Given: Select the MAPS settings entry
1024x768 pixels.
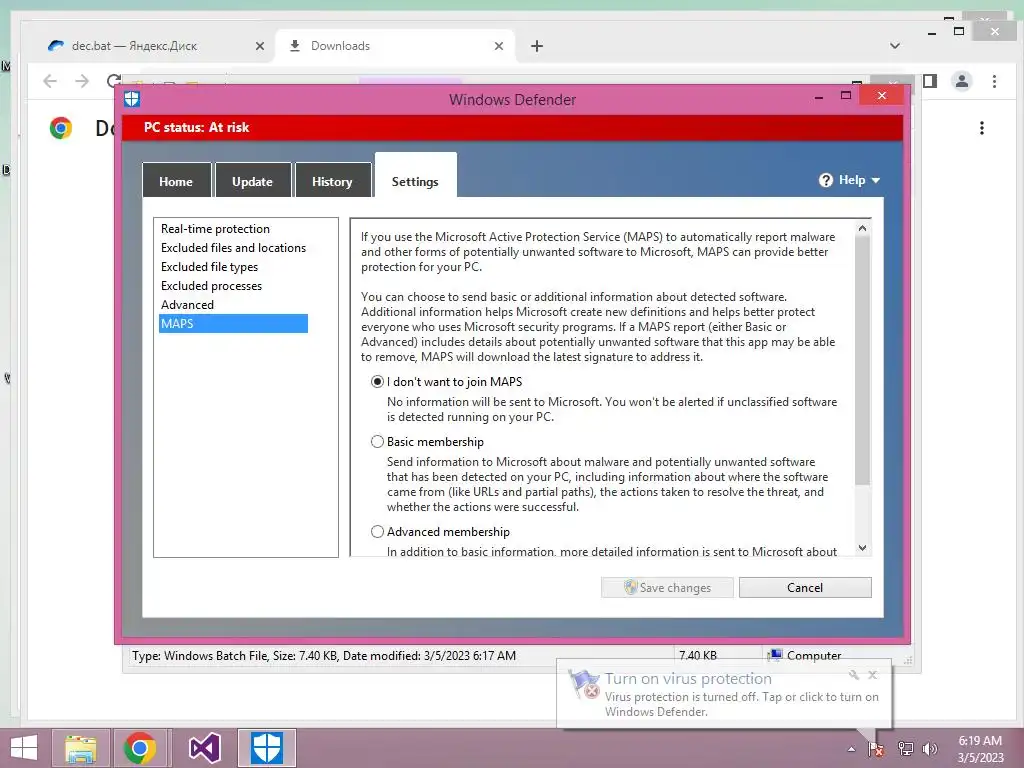Looking at the screenshot, I should [233, 323].
